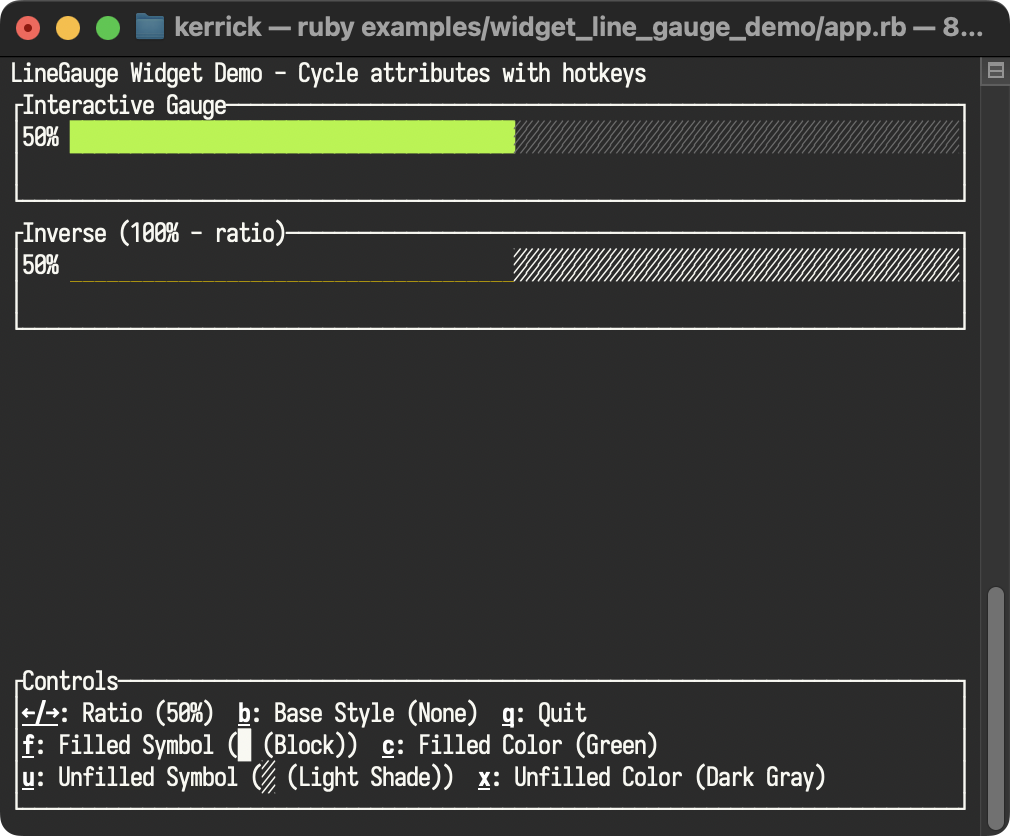Click the "Controls" panel title
Image resolution: width=1010 pixels, height=836 pixels.
70,681
